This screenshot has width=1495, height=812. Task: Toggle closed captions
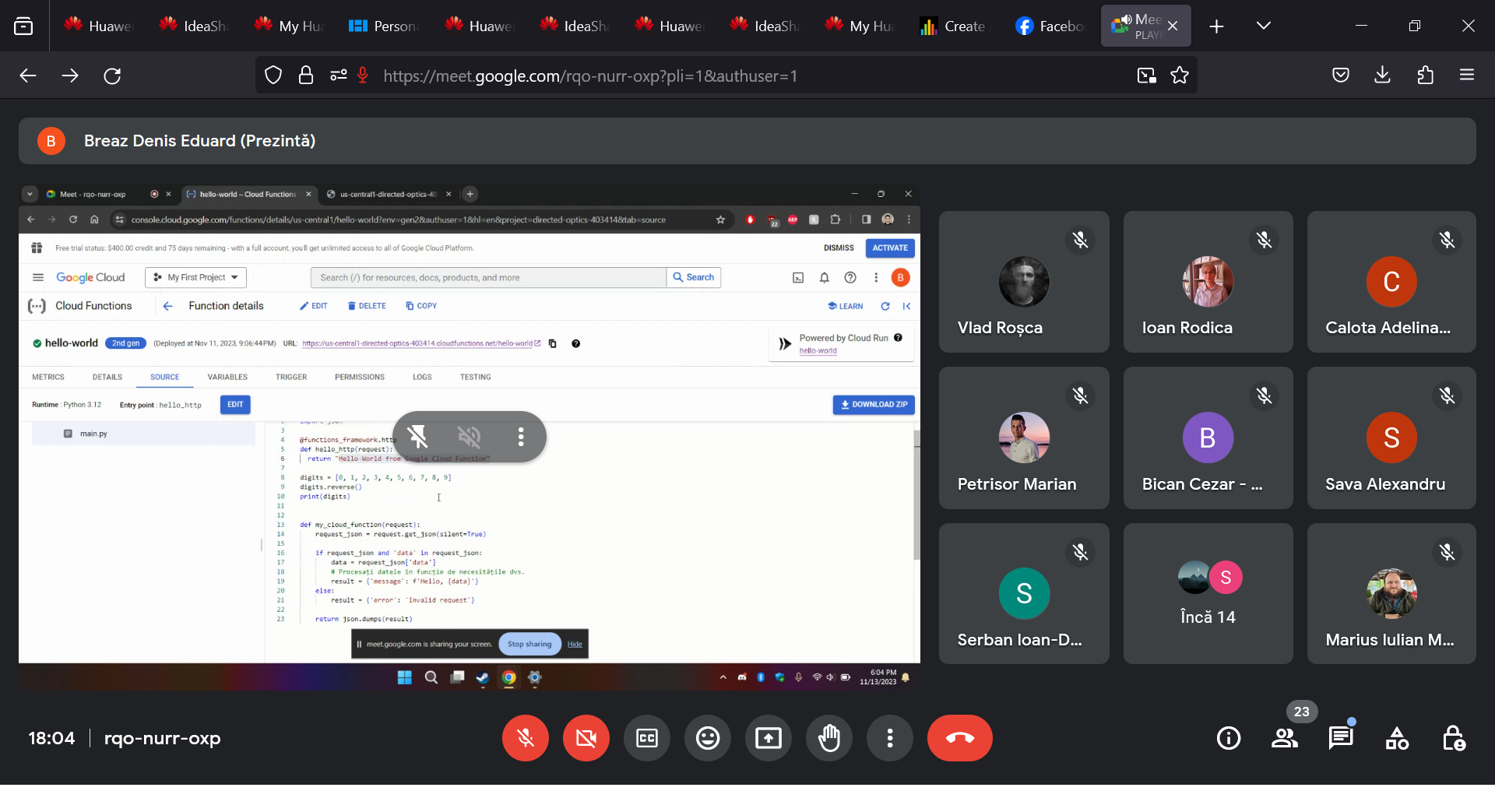coord(647,738)
